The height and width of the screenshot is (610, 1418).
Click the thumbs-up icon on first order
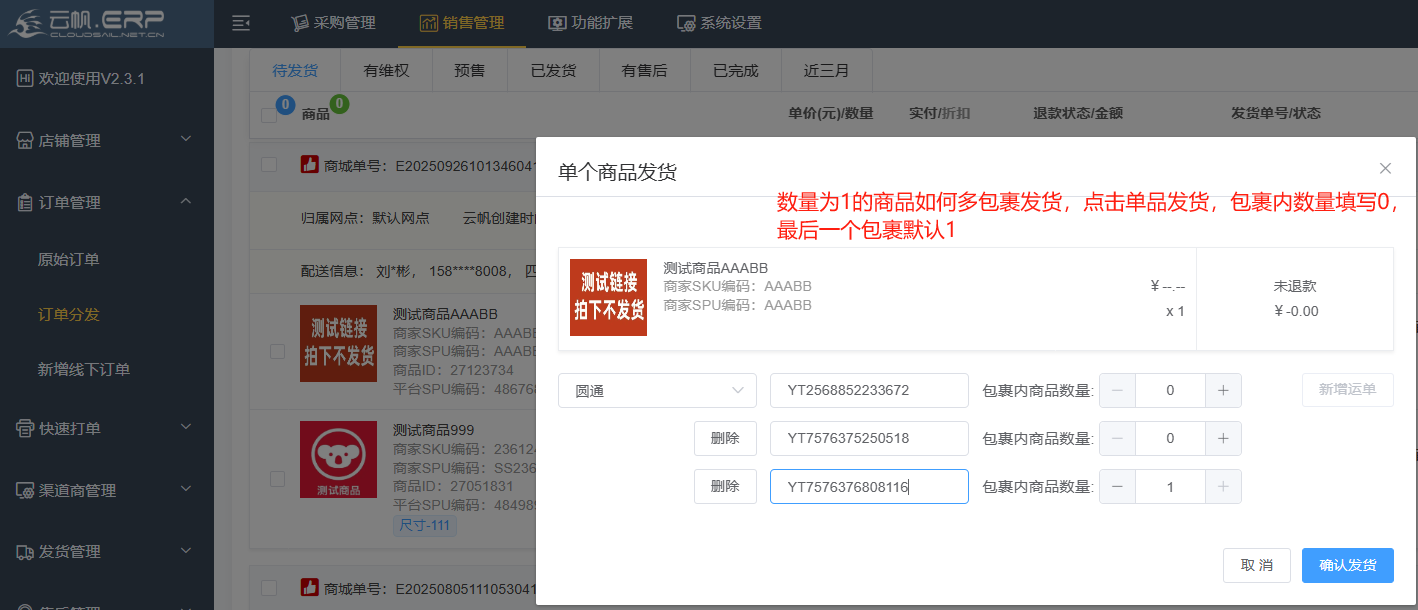click(310, 165)
